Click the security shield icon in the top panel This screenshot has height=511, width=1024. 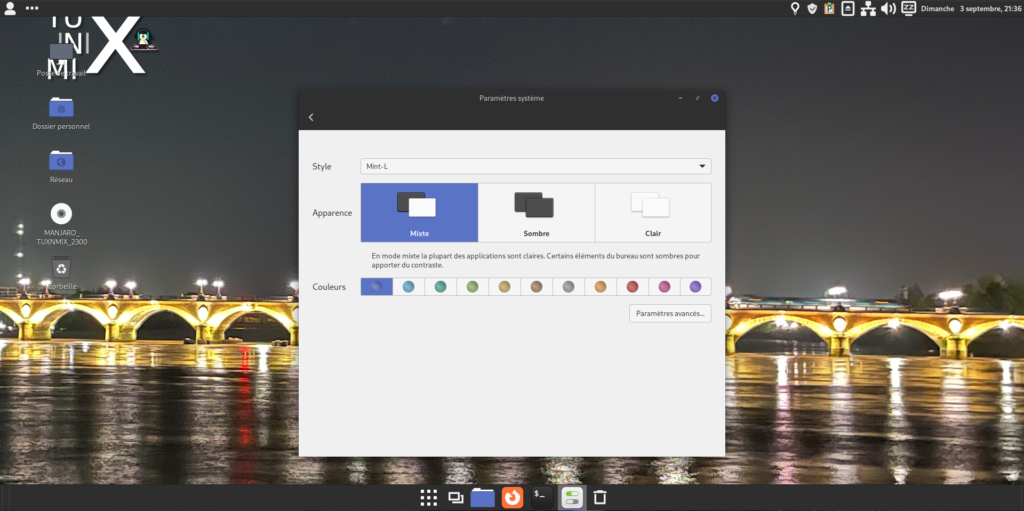coord(812,9)
